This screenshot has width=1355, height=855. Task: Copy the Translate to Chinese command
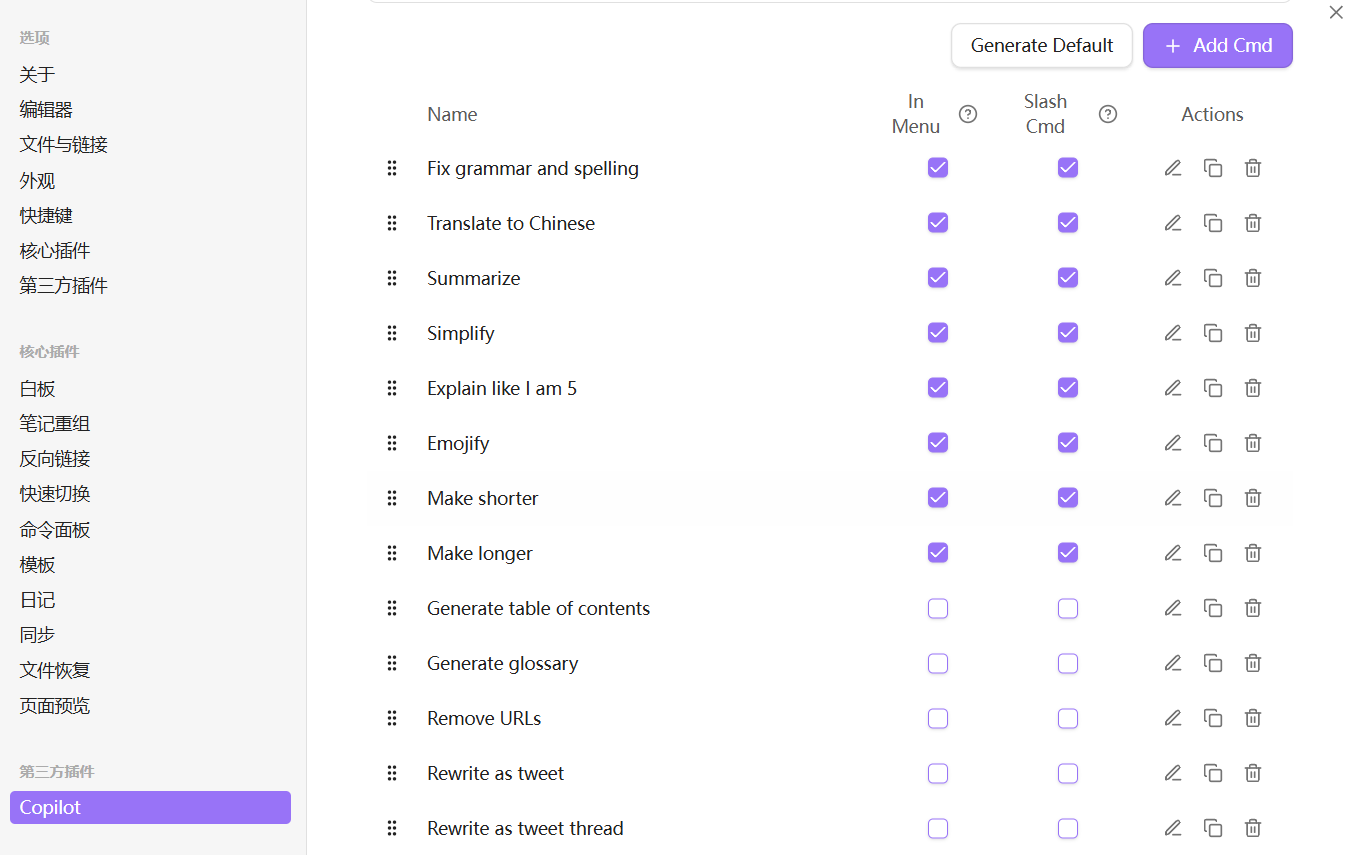tap(1213, 223)
